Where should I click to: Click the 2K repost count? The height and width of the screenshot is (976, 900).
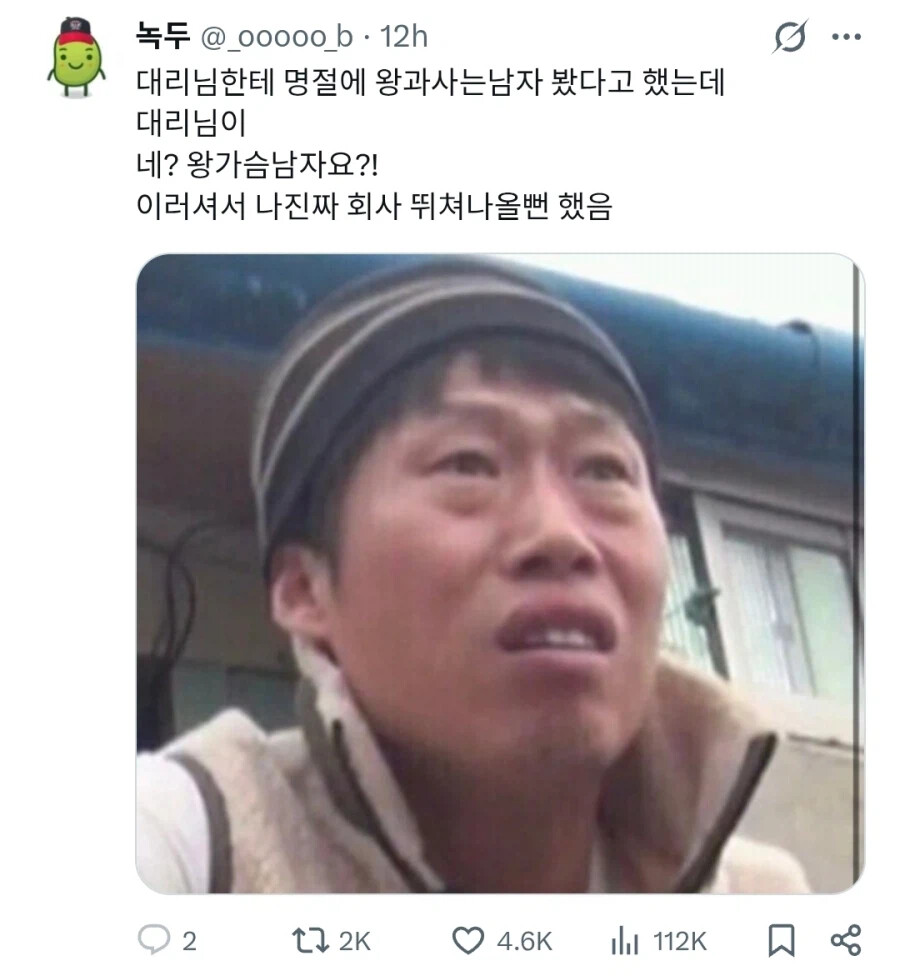[x=354, y=941]
